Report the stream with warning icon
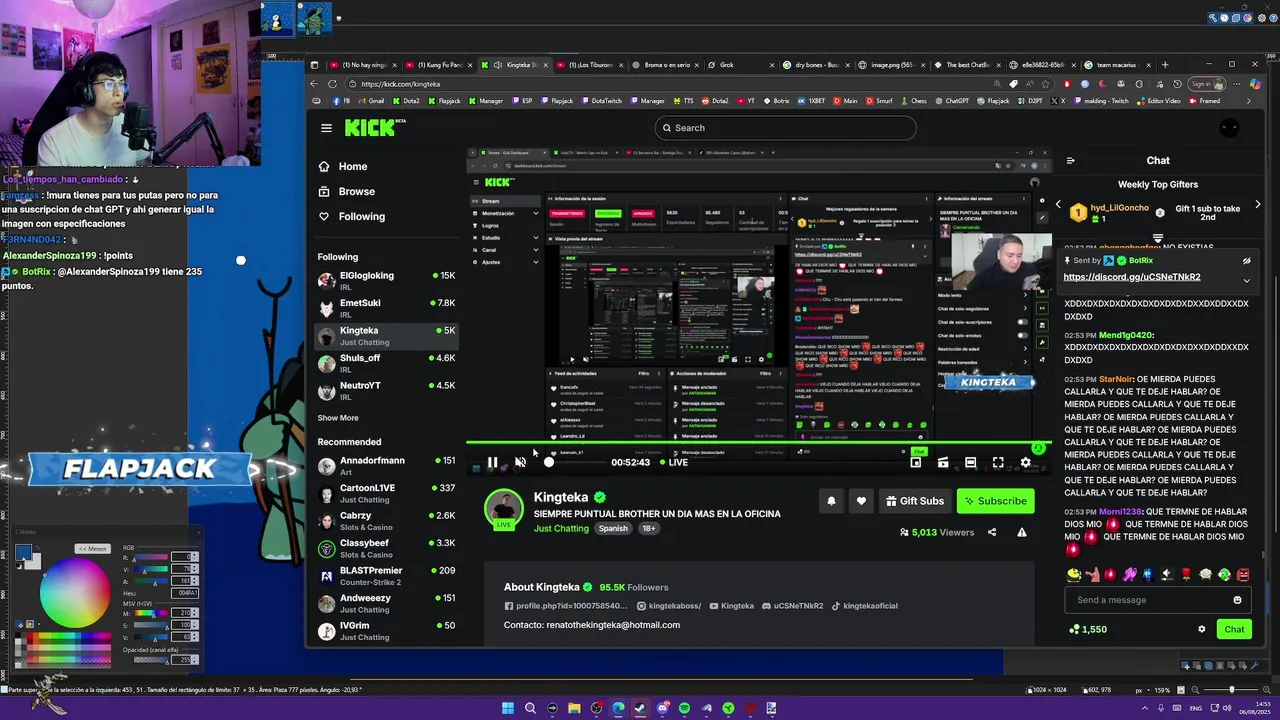The image size is (1280, 720). (x=1022, y=532)
